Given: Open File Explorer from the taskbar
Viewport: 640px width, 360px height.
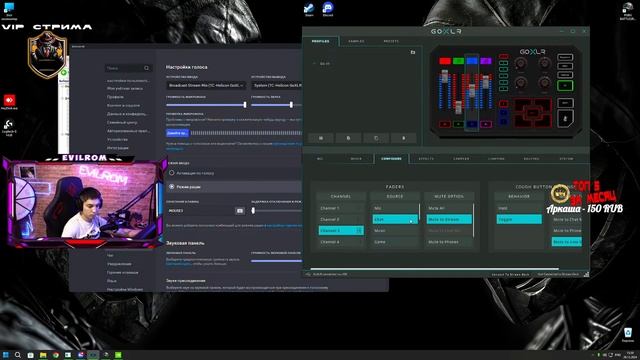Looking at the screenshot, I should 43,355.
